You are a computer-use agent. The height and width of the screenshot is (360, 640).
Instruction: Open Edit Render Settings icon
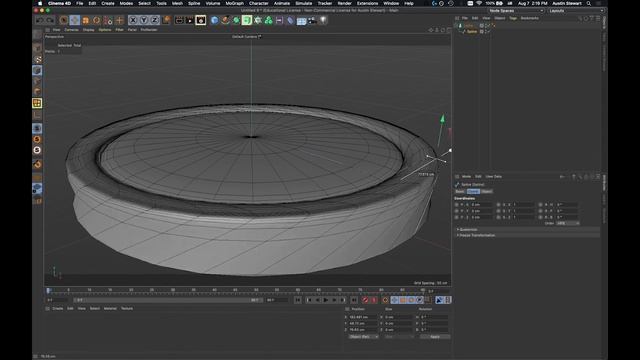click(x=201, y=20)
